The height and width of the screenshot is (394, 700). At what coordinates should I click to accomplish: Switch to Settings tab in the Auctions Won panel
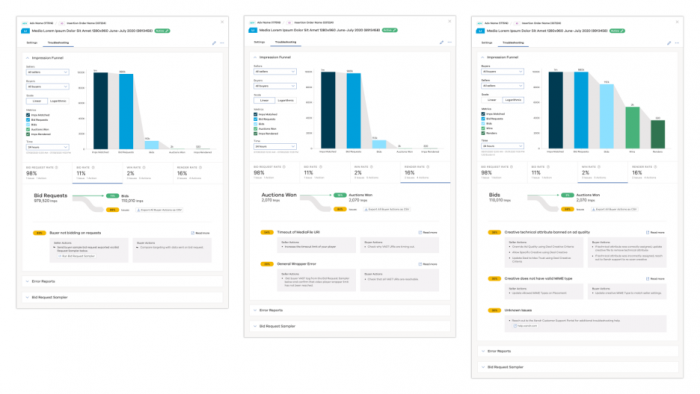[259, 42]
